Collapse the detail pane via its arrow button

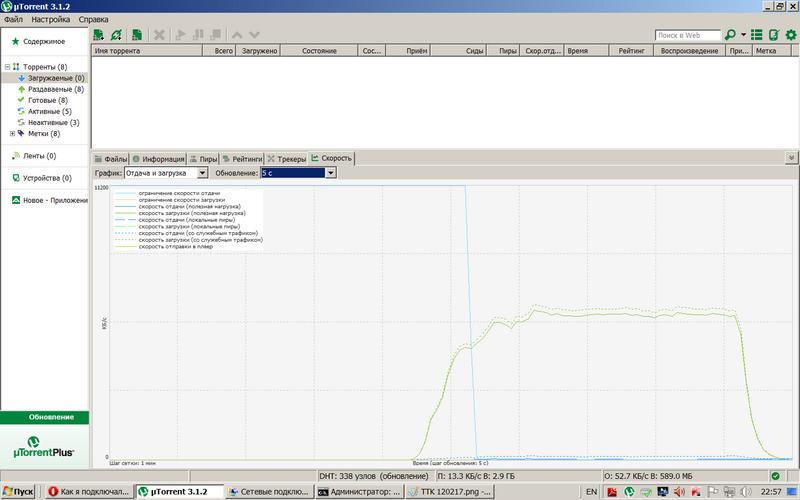tap(791, 158)
